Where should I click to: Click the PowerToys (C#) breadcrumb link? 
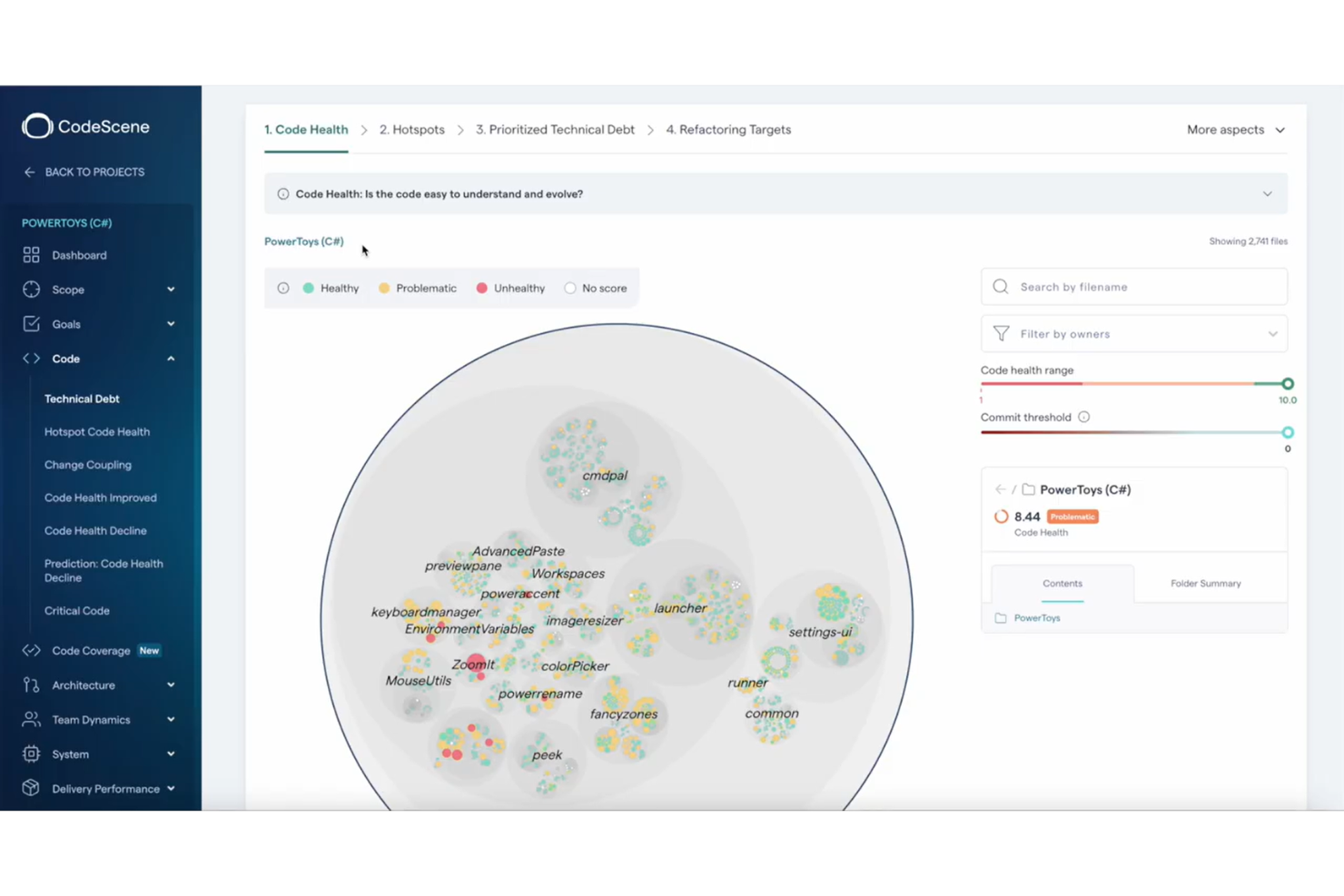304,241
